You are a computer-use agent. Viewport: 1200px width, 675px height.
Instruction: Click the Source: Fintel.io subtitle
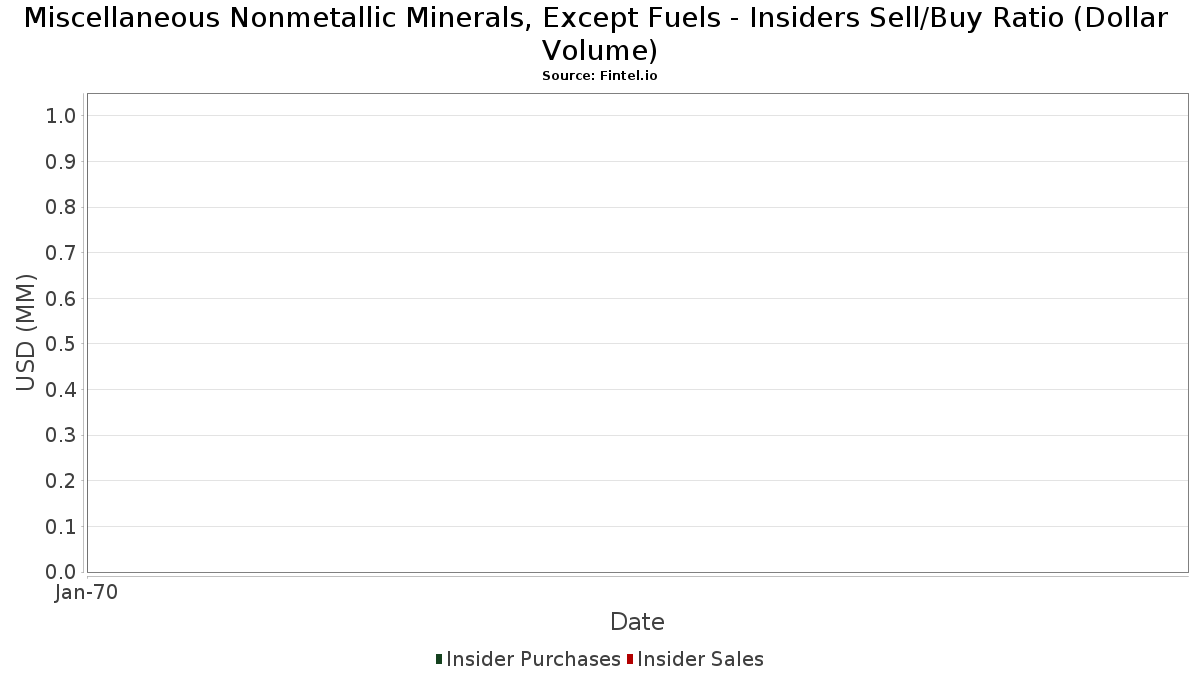pos(600,76)
